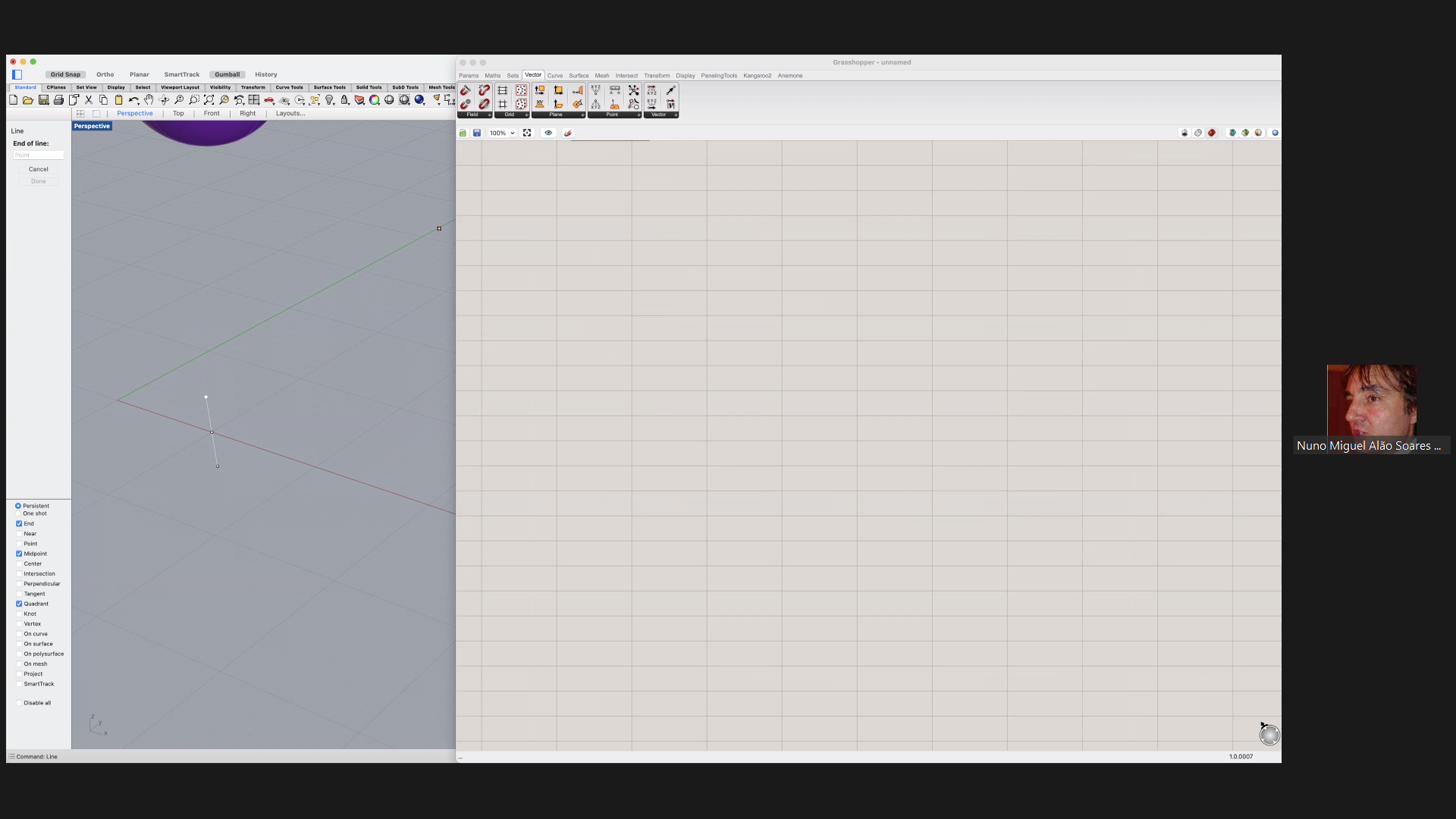The height and width of the screenshot is (819, 1456).
Task: Toggle the Gumball option
Action: pyautogui.click(x=227, y=74)
